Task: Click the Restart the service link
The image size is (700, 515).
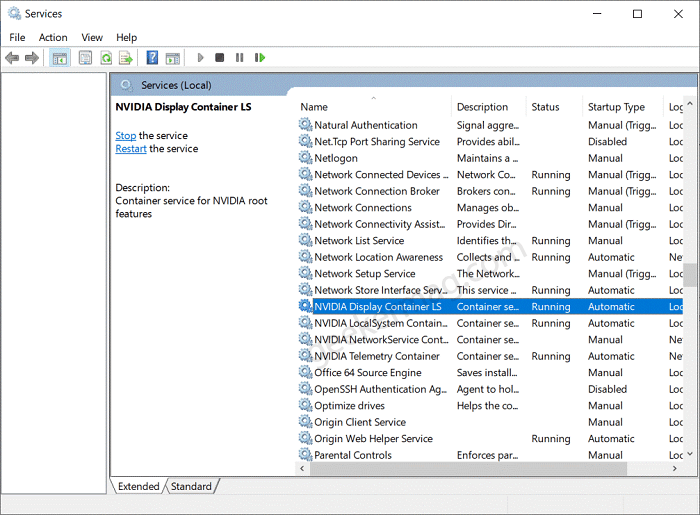Action: coord(131,149)
